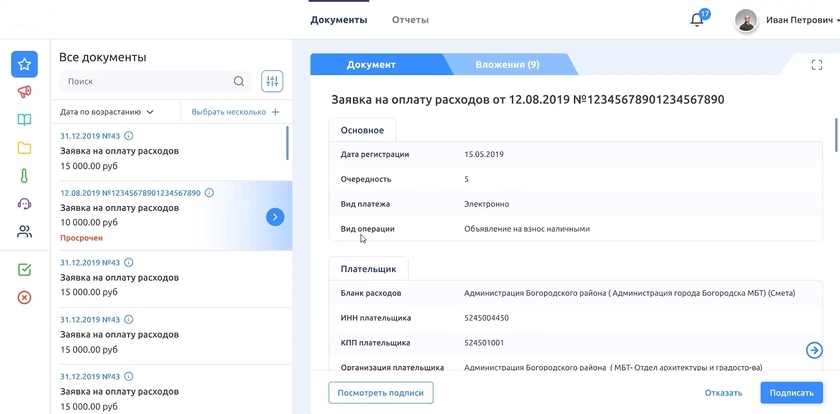Open the users group sidebar icon

(x=24, y=232)
